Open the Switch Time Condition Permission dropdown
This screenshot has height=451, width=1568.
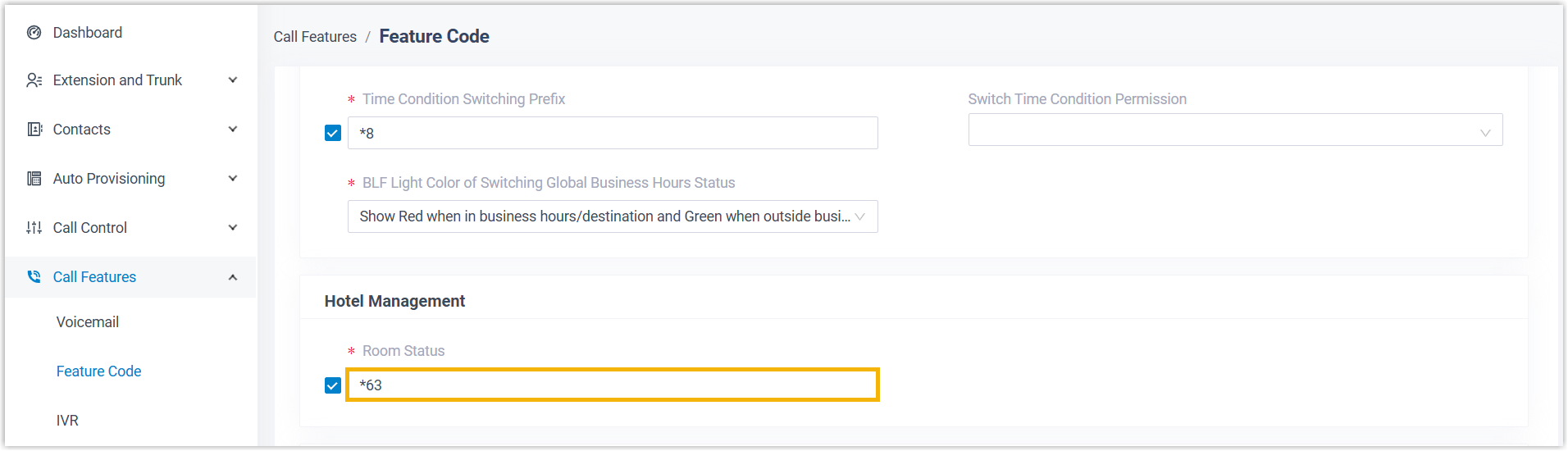(x=1234, y=130)
